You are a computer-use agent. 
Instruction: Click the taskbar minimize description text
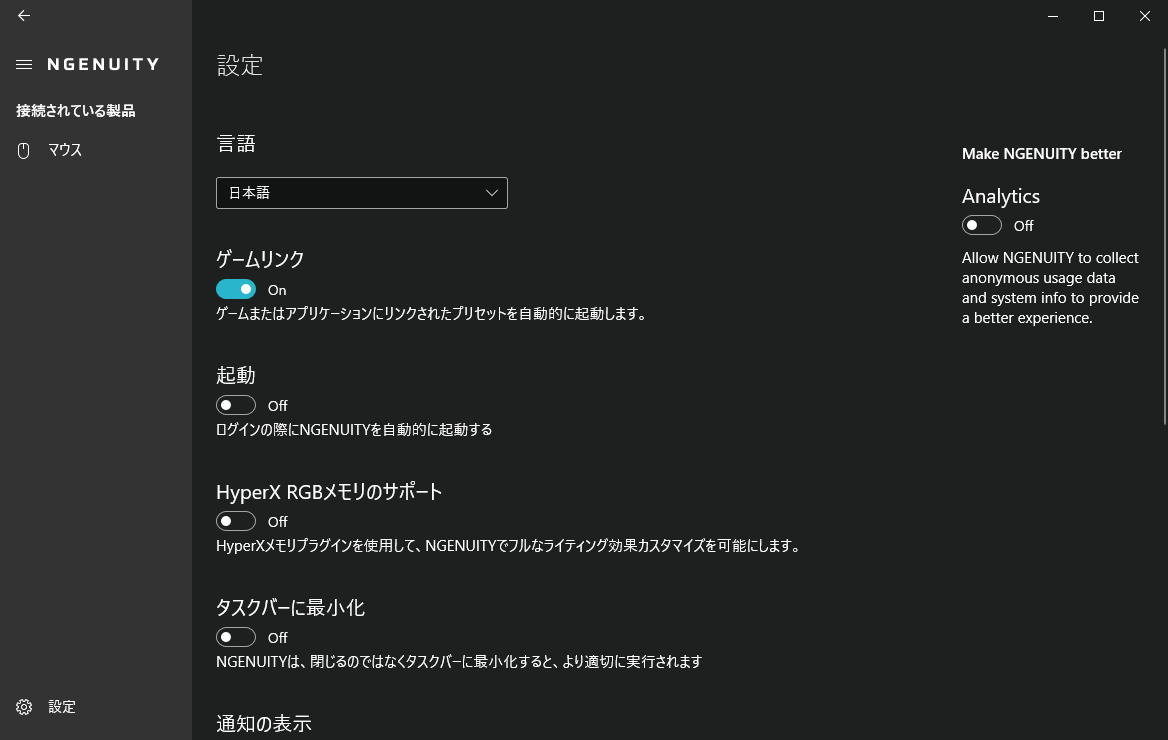[x=459, y=662]
